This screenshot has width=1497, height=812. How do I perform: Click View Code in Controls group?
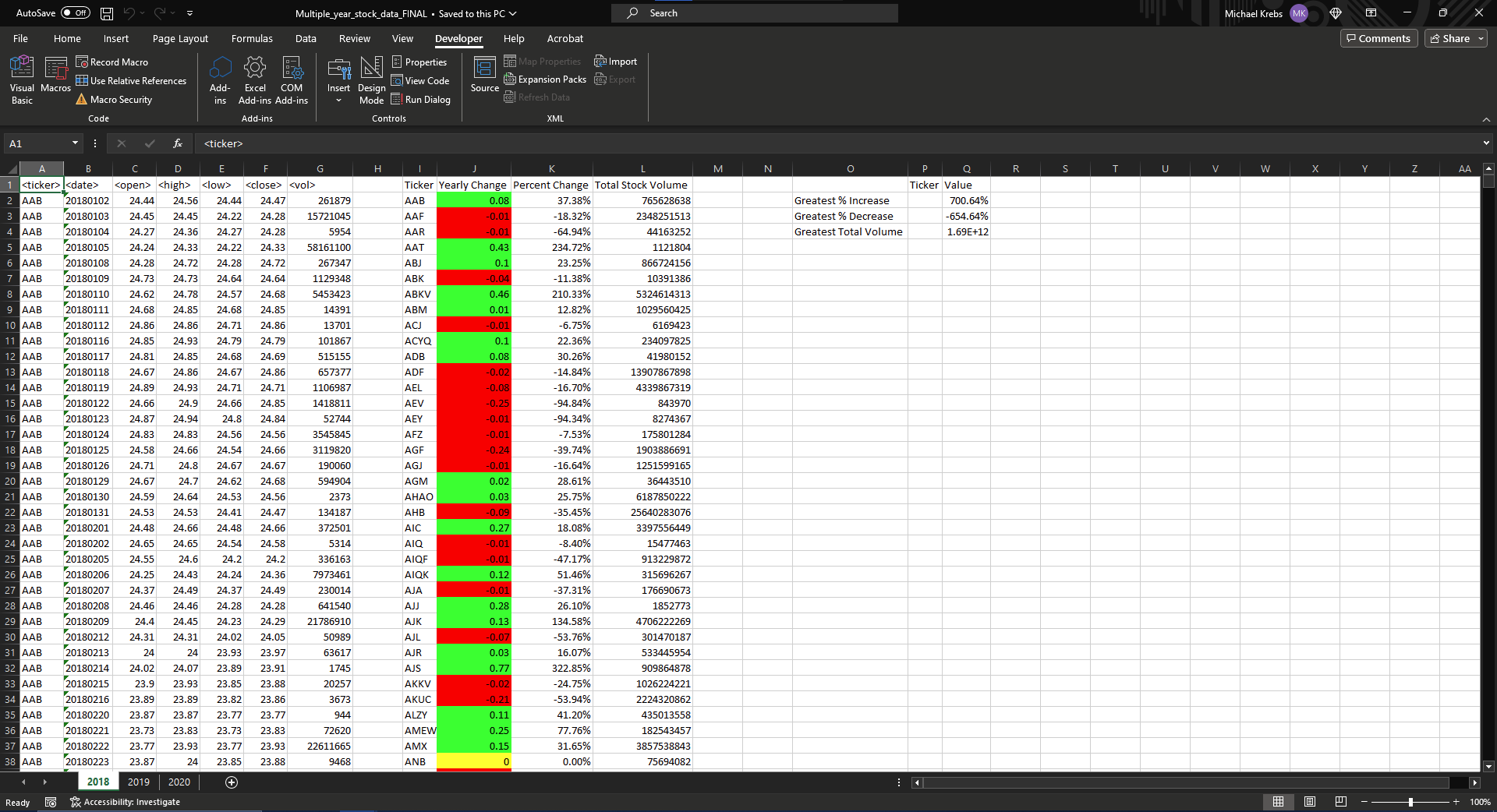(x=420, y=79)
